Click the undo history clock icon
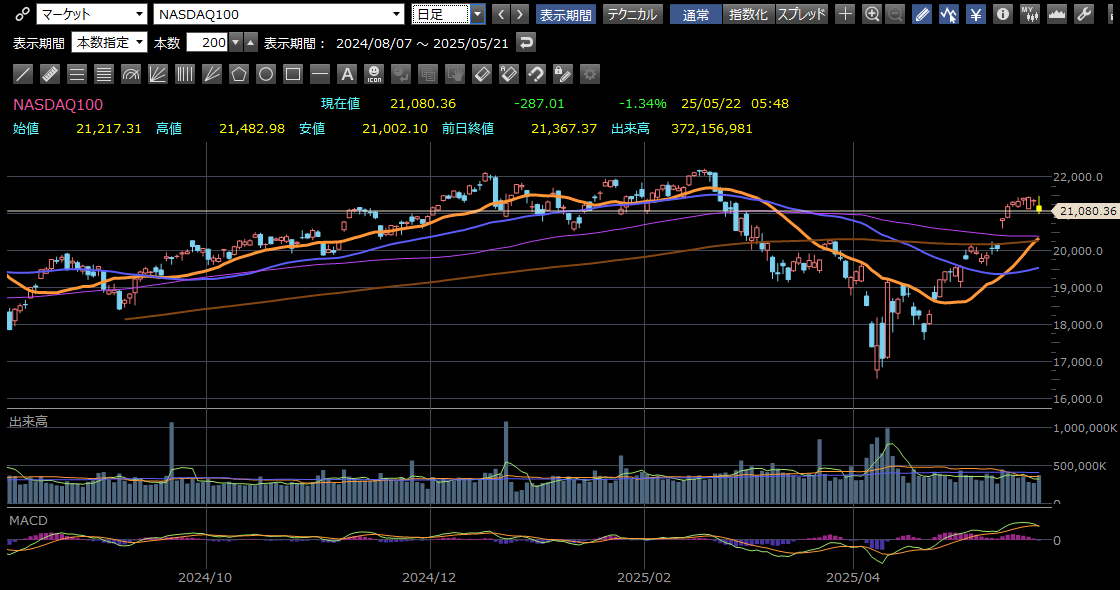1120x590 pixels. (x=401, y=74)
